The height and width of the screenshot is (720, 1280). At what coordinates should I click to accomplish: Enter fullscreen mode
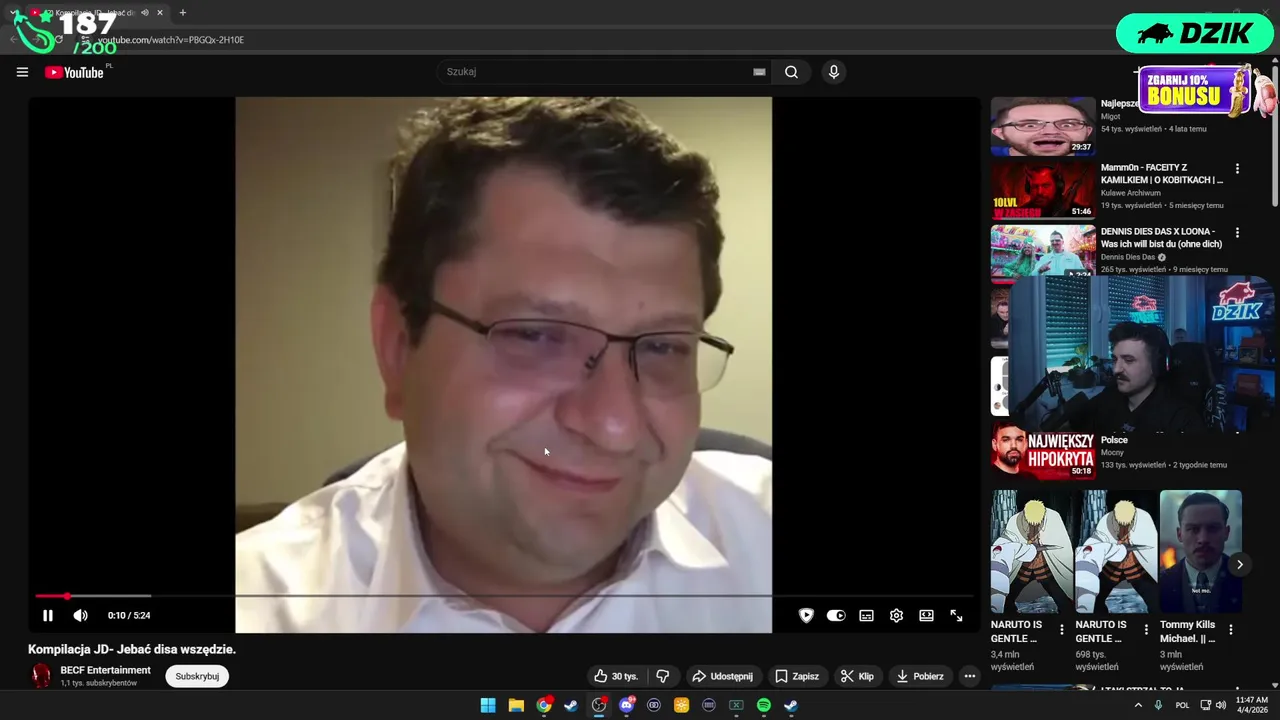(956, 616)
